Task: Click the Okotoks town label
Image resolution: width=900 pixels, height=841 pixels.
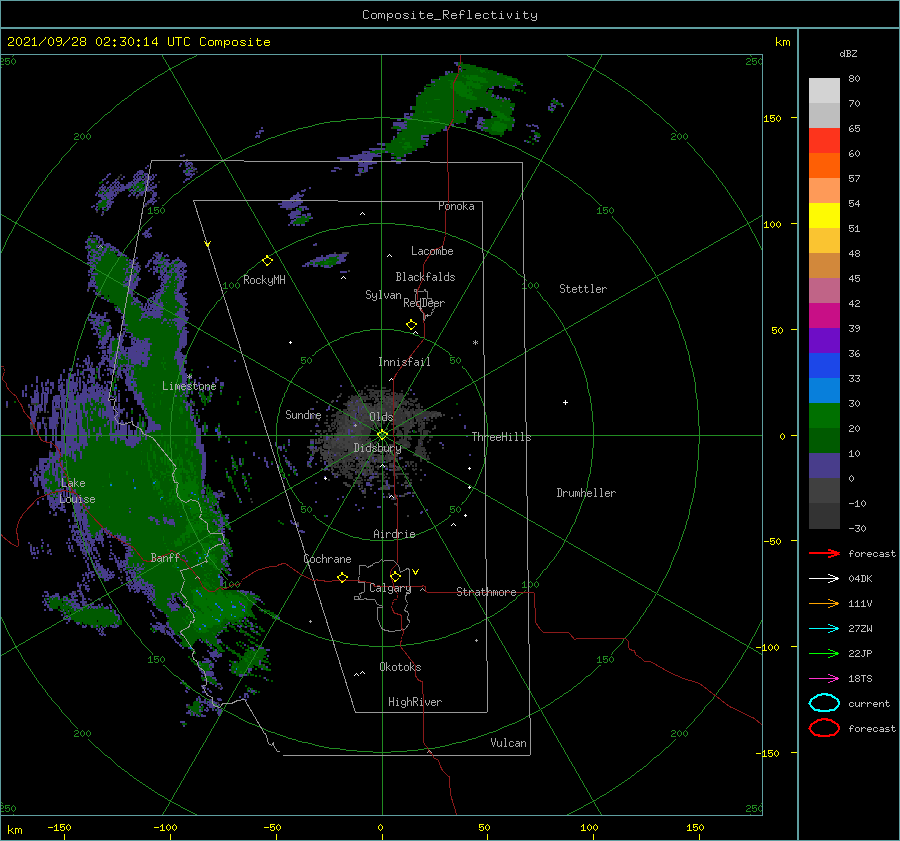Action: [x=400, y=667]
